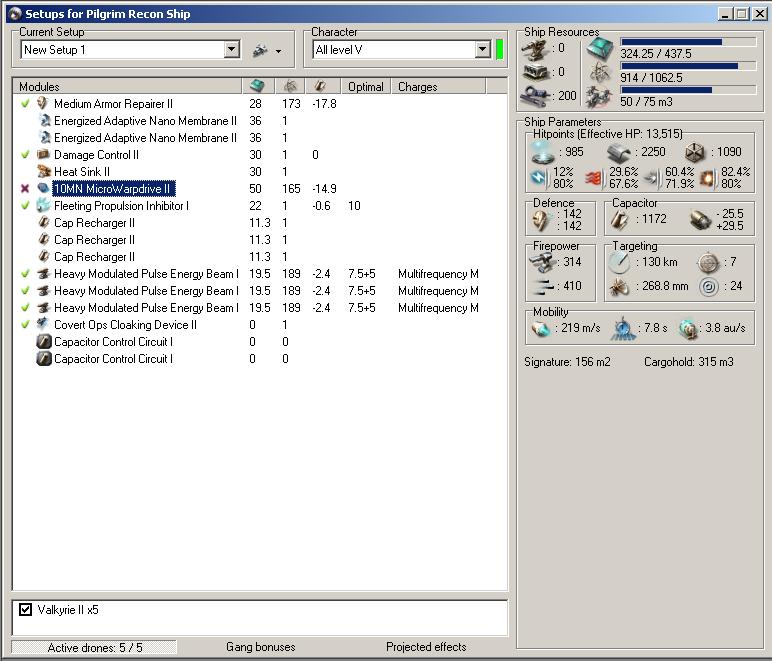Image resolution: width=772 pixels, height=661 pixels.
Task: Click the scan resolution icon showing 268.8 mm
Action: (x=619, y=286)
